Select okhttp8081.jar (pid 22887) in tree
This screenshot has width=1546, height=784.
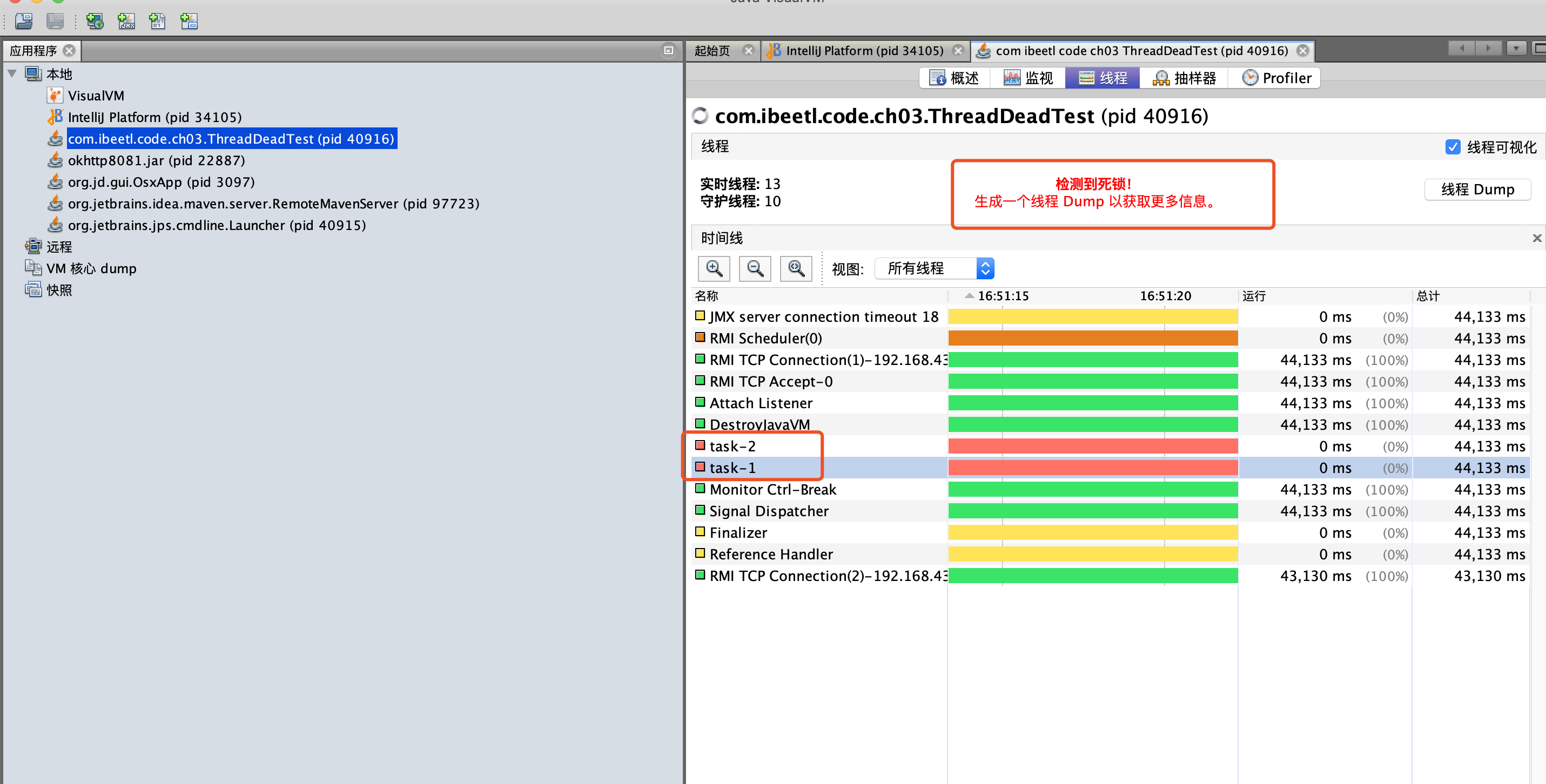point(156,160)
